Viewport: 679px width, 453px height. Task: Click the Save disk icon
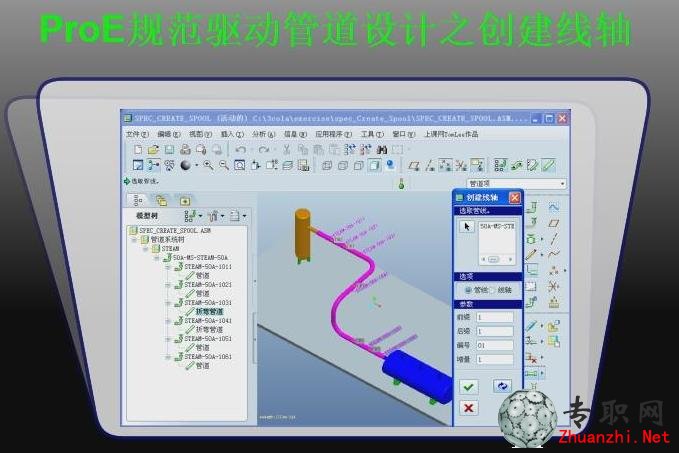(x=169, y=150)
